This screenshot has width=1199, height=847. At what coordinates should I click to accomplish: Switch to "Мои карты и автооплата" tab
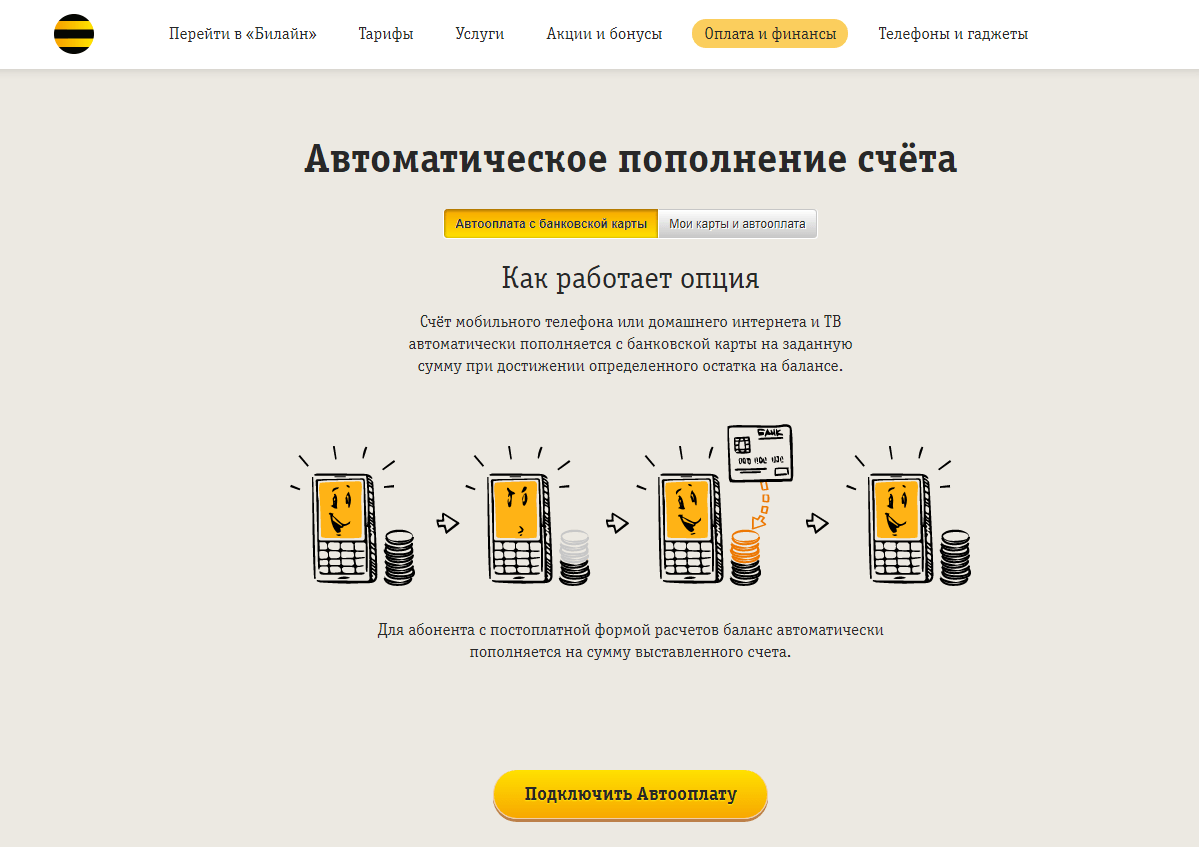click(737, 224)
